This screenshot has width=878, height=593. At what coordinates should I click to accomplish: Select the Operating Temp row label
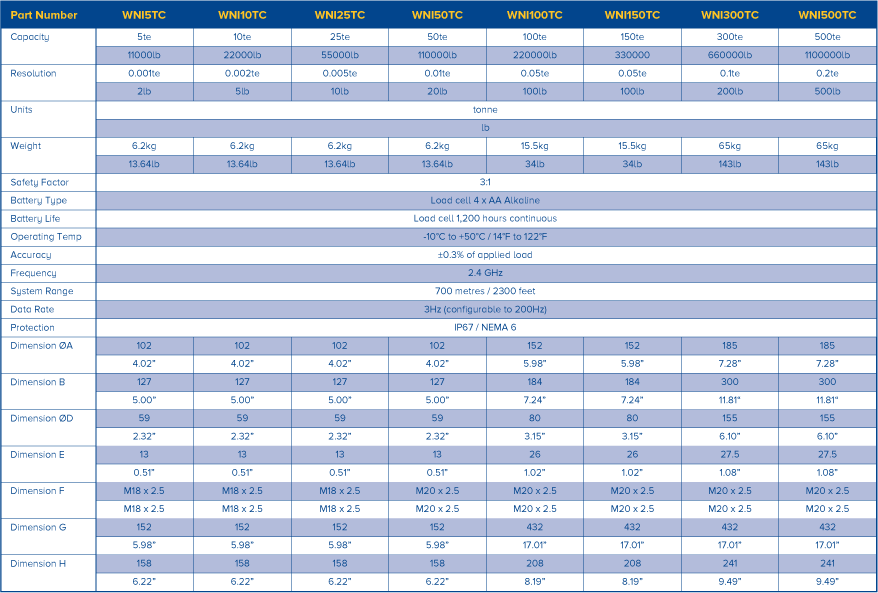[x=45, y=237]
